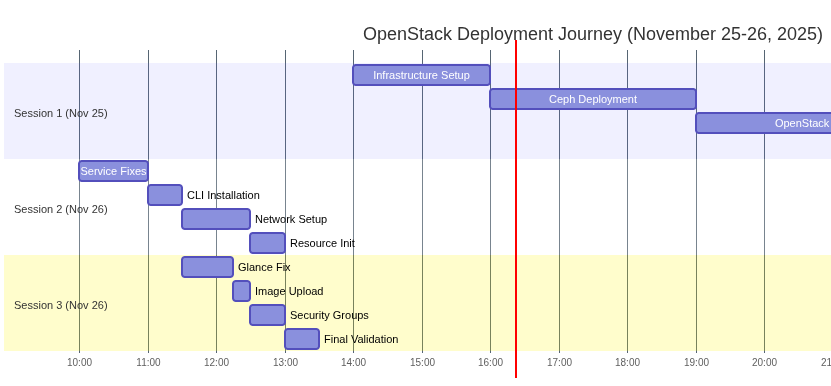Click the bar beside Security Groups
Viewport: 831px width, 386px height.
(x=268, y=315)
